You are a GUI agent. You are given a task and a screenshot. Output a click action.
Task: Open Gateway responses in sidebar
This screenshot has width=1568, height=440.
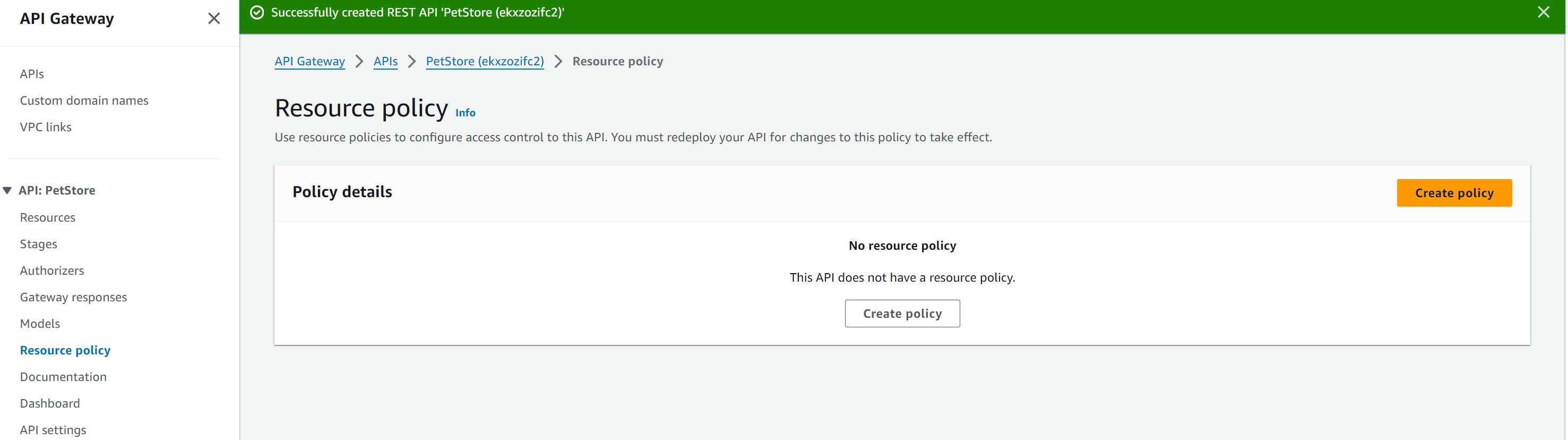[73, 297]
